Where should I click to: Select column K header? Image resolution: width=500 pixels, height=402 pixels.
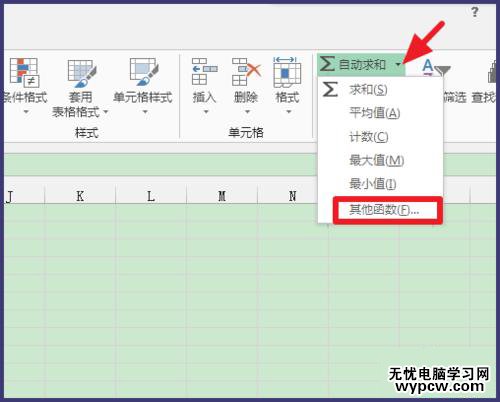pyautogui.click(x=80, y=196)
